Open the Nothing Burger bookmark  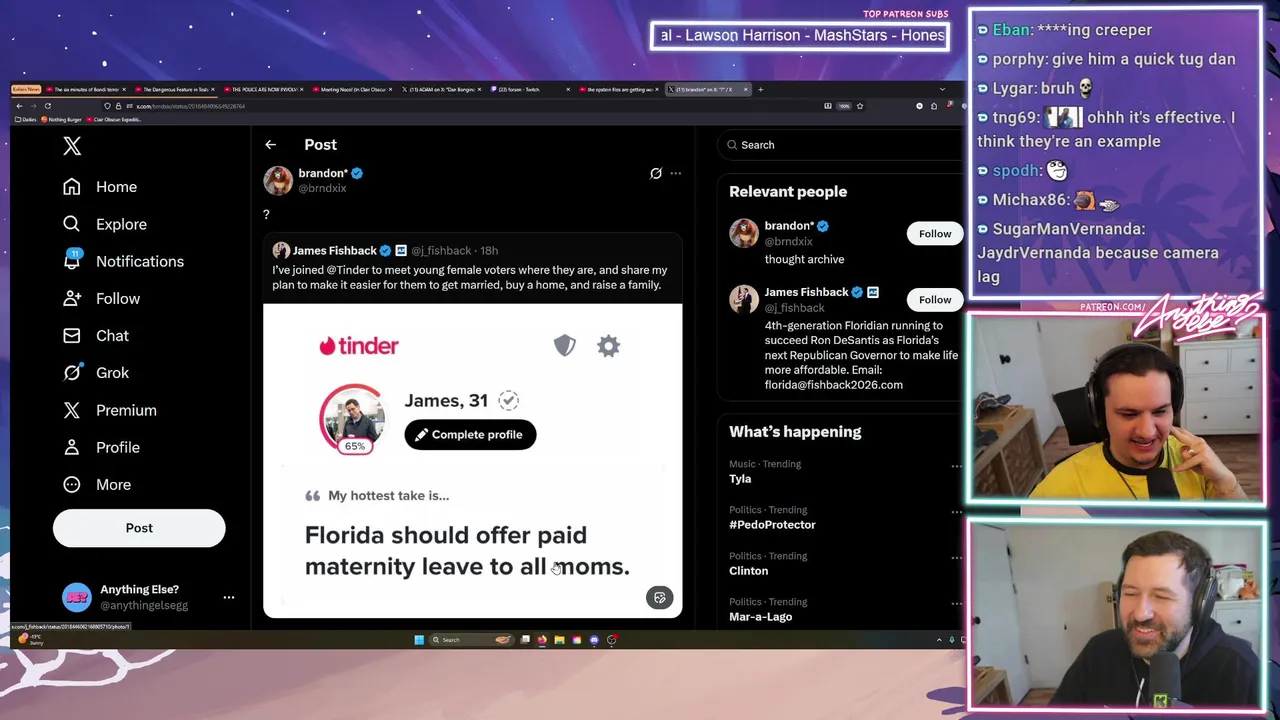62,119
